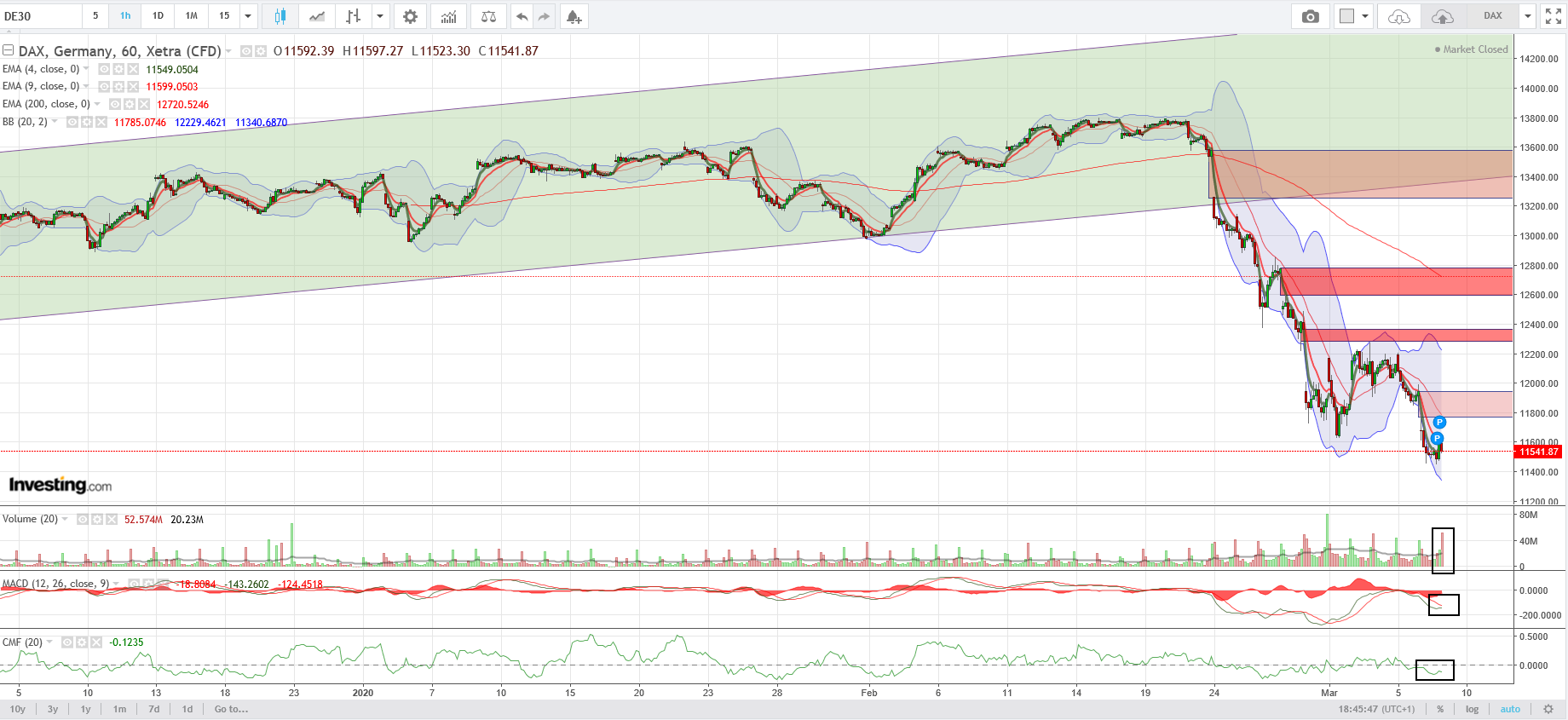Open the chart properties gear at bottom right
Screen dimensions: 1568x720
tap(1548, 709)
